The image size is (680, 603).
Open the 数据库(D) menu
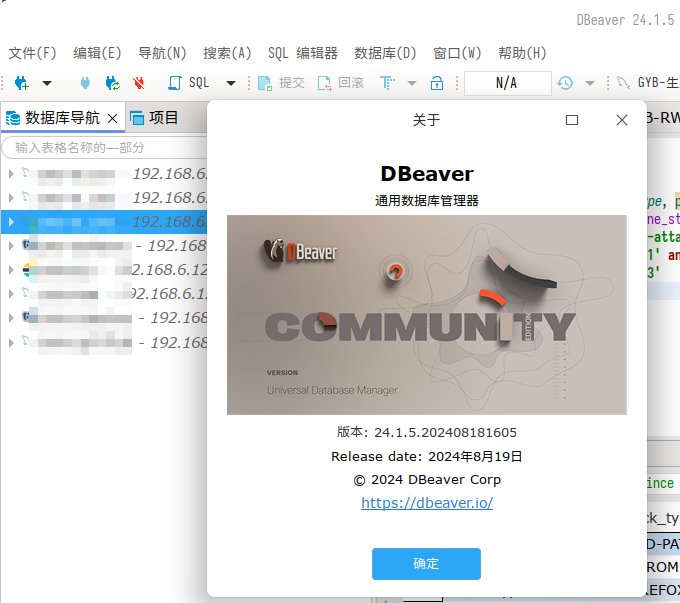click(385, 53)
